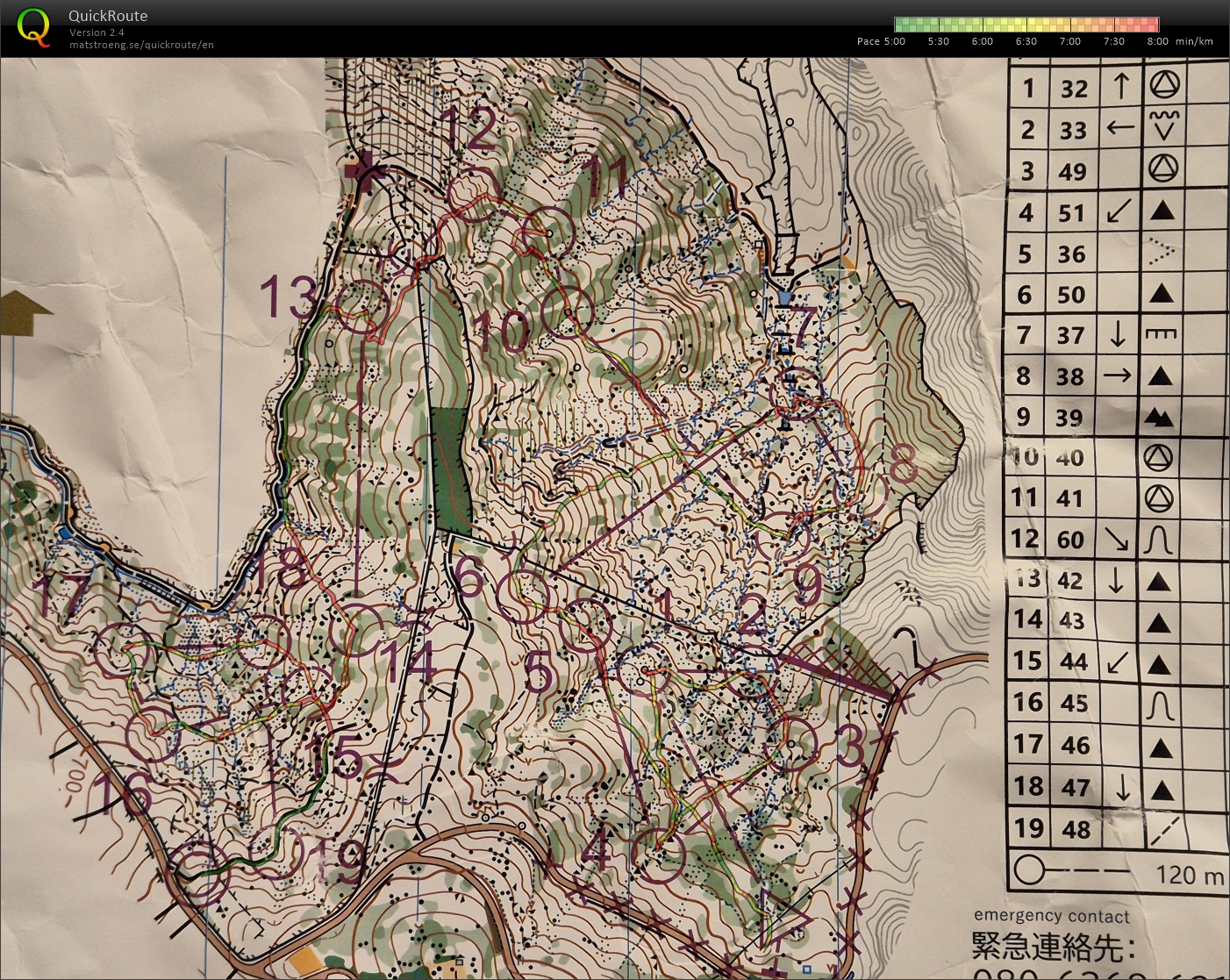Viewport: 1230px width, 980px height.
Task: Click the QuickRoute title text
Action: point(108,16)
